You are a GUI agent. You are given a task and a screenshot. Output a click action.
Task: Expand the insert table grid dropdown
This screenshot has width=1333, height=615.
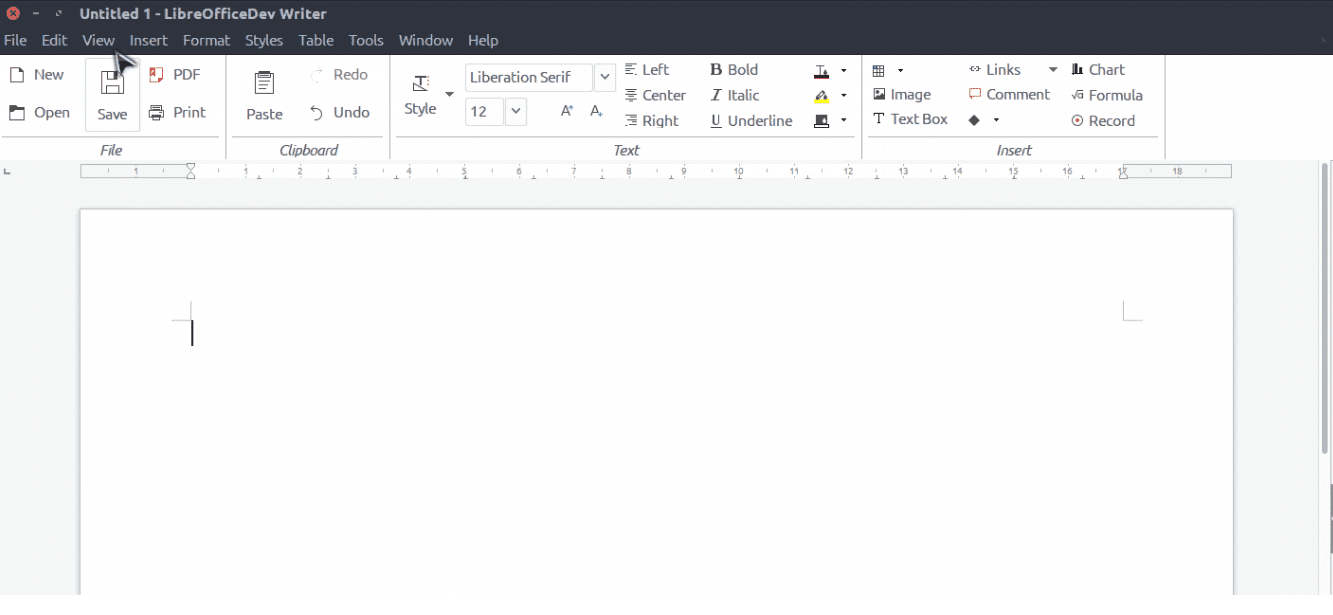click(x=899, y=70)
